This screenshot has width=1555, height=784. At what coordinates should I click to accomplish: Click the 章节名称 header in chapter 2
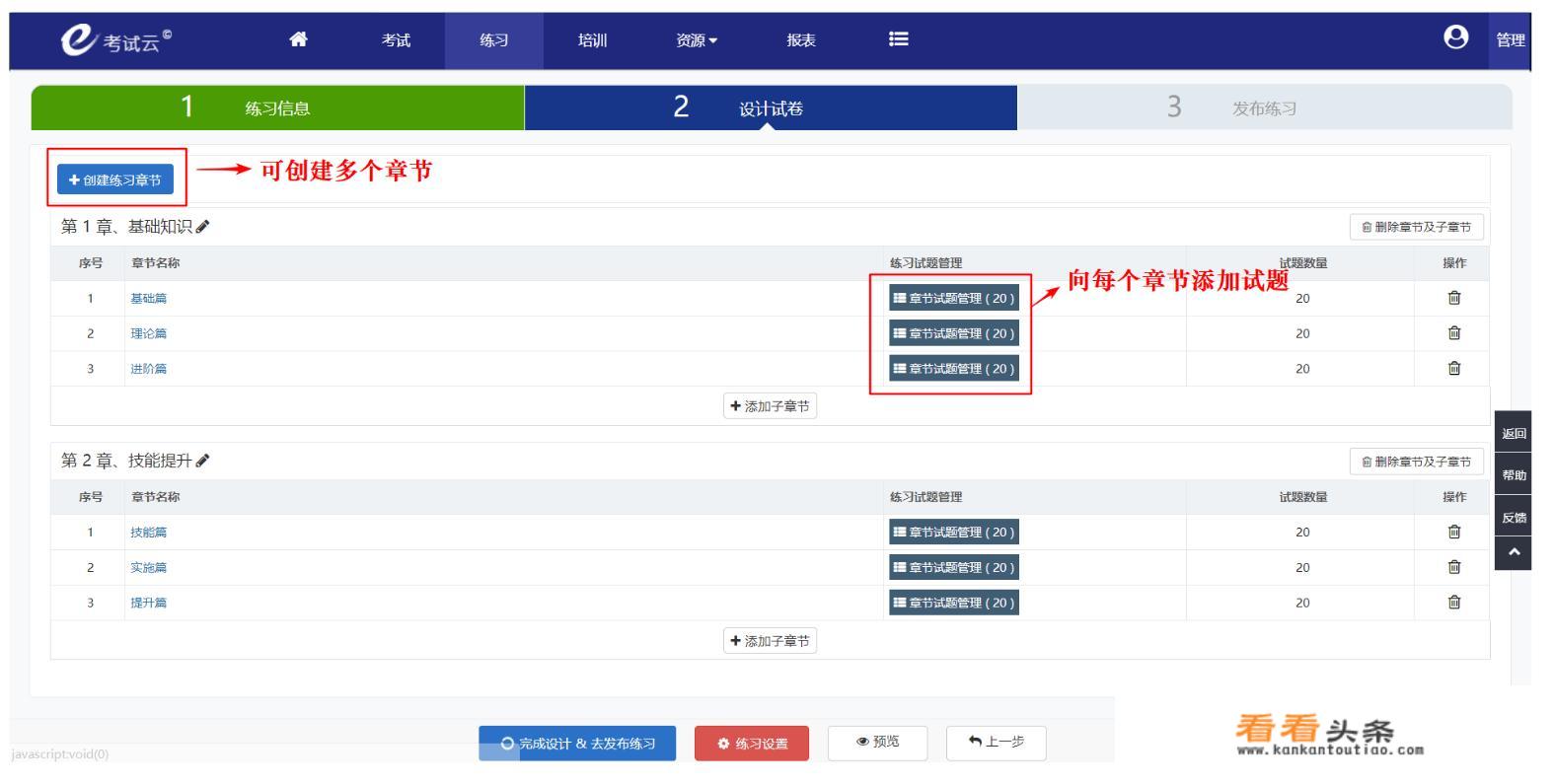(155, 497)
